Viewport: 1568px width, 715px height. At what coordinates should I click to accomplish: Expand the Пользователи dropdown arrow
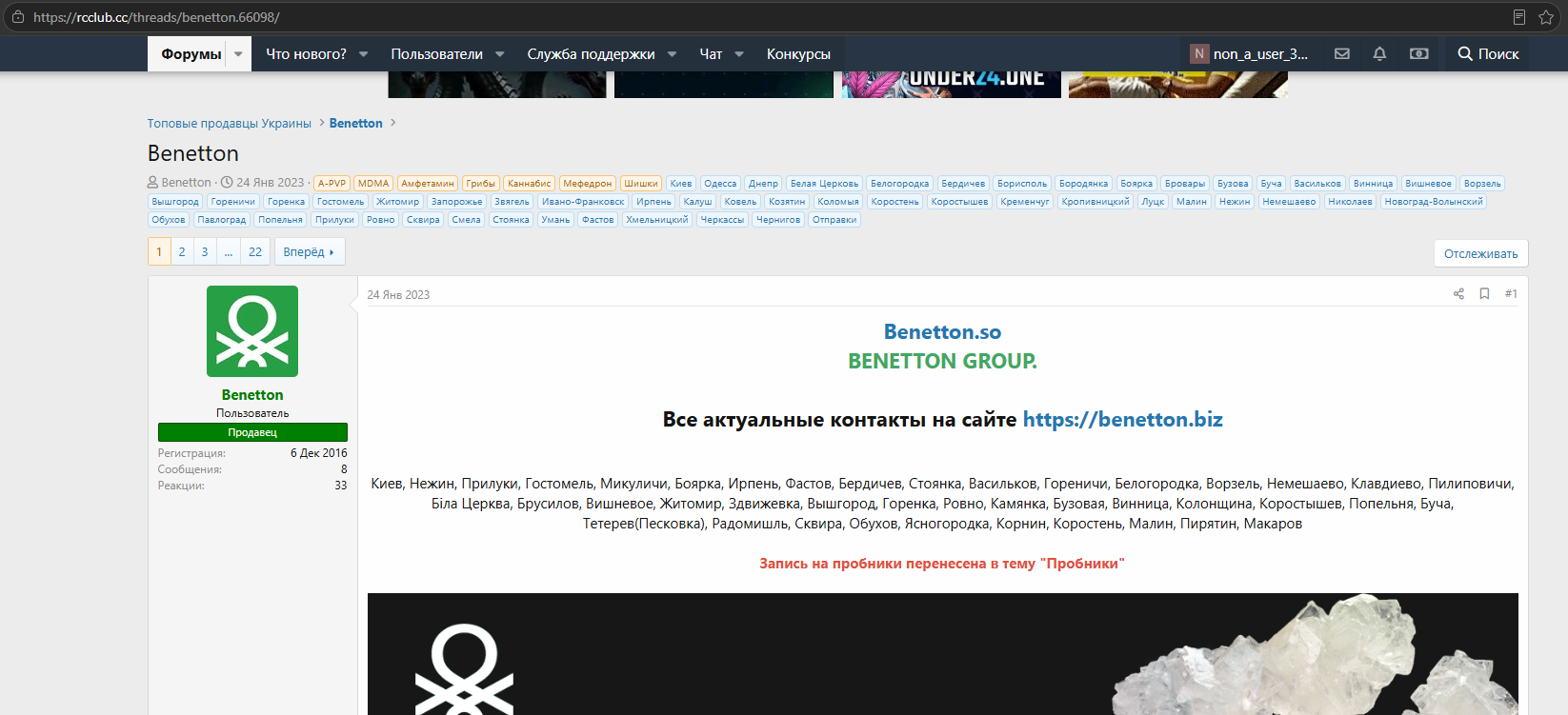[500, 54]
